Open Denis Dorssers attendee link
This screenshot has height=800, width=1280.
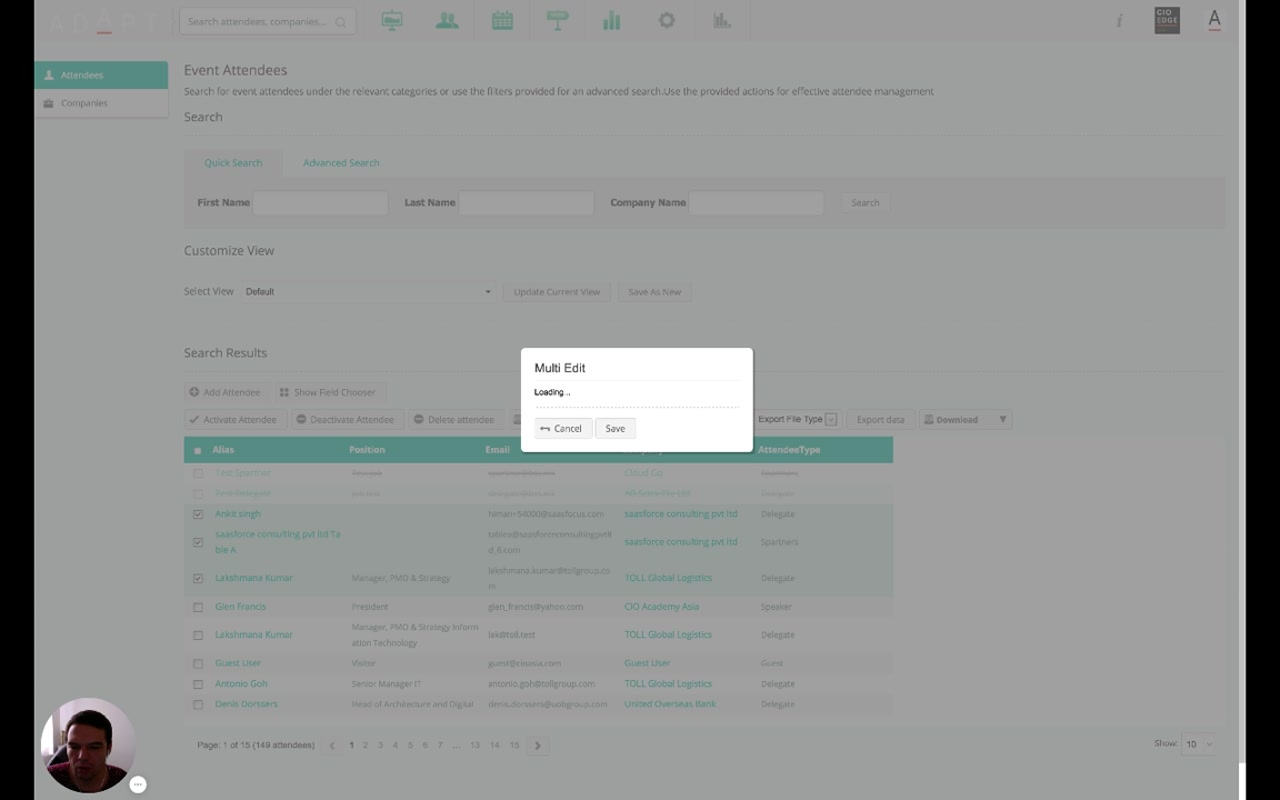point(246,704)
